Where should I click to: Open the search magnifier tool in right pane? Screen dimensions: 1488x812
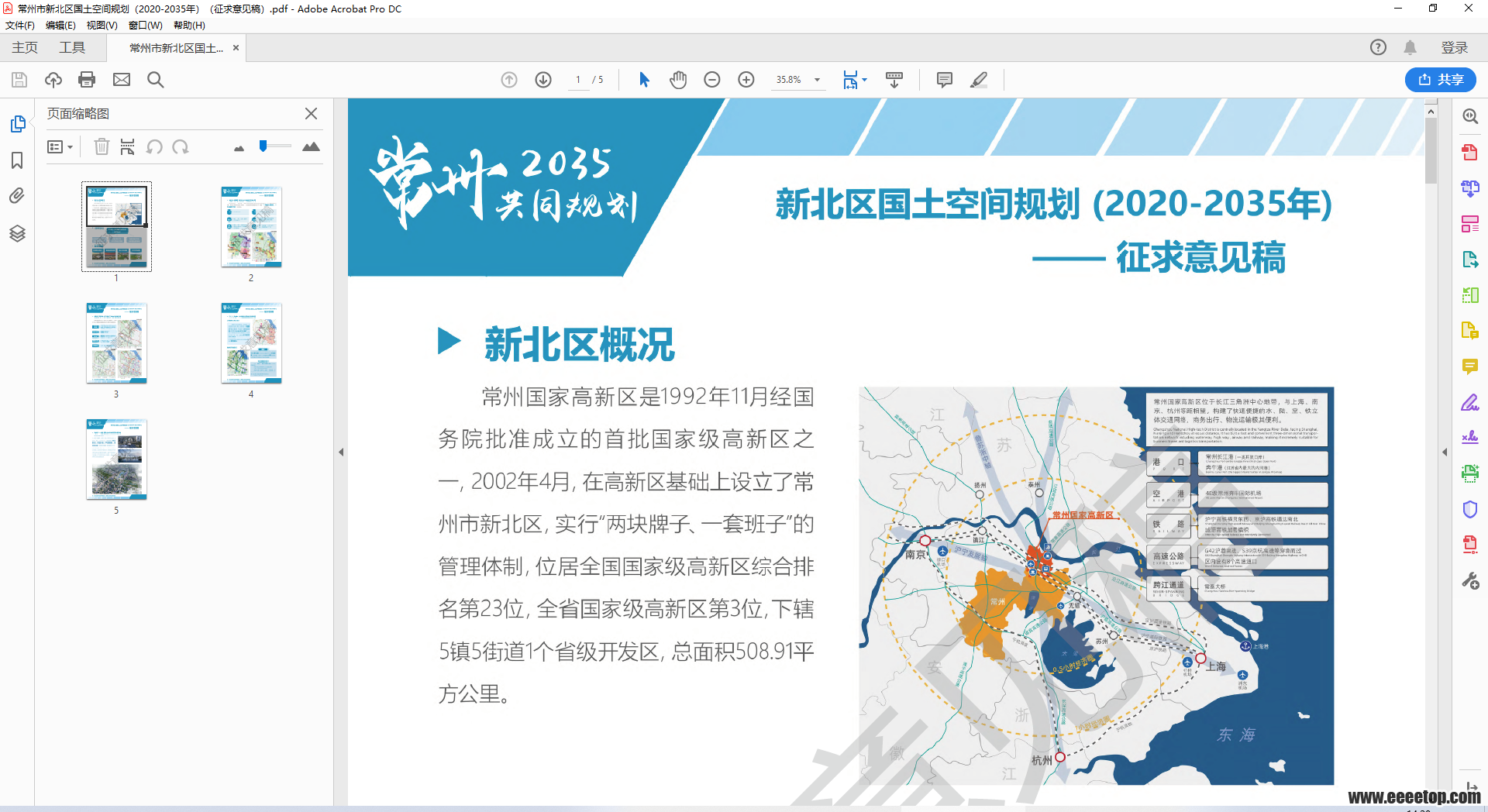1470,117
